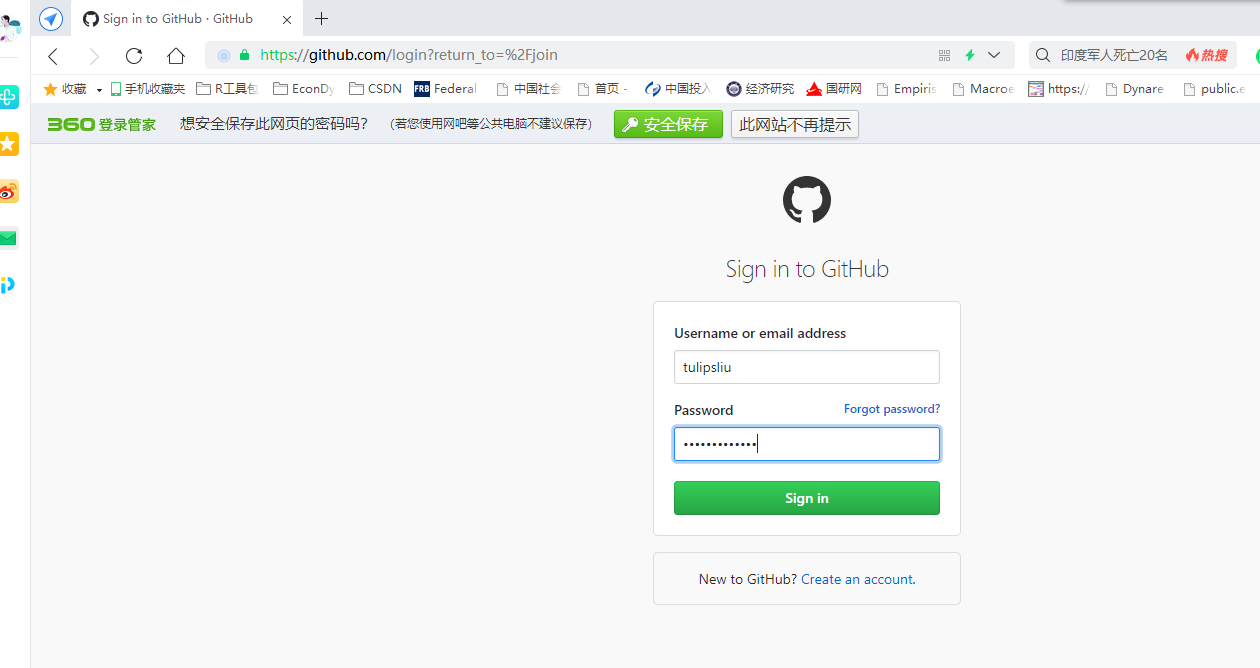The height and width of the screenshot is (668, 1260).
Task: Click the green Sign in button
Action: tap(807, 498)
